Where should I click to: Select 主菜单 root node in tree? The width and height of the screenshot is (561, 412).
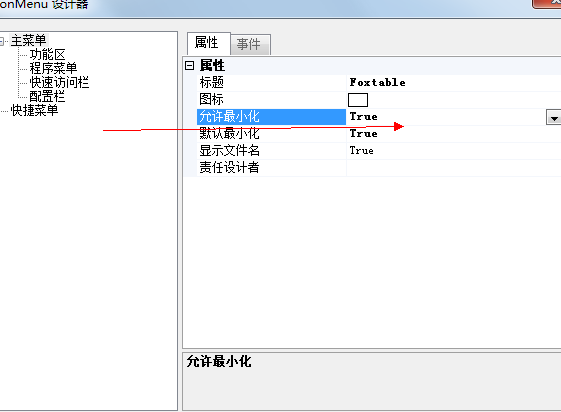coord(28,40)
